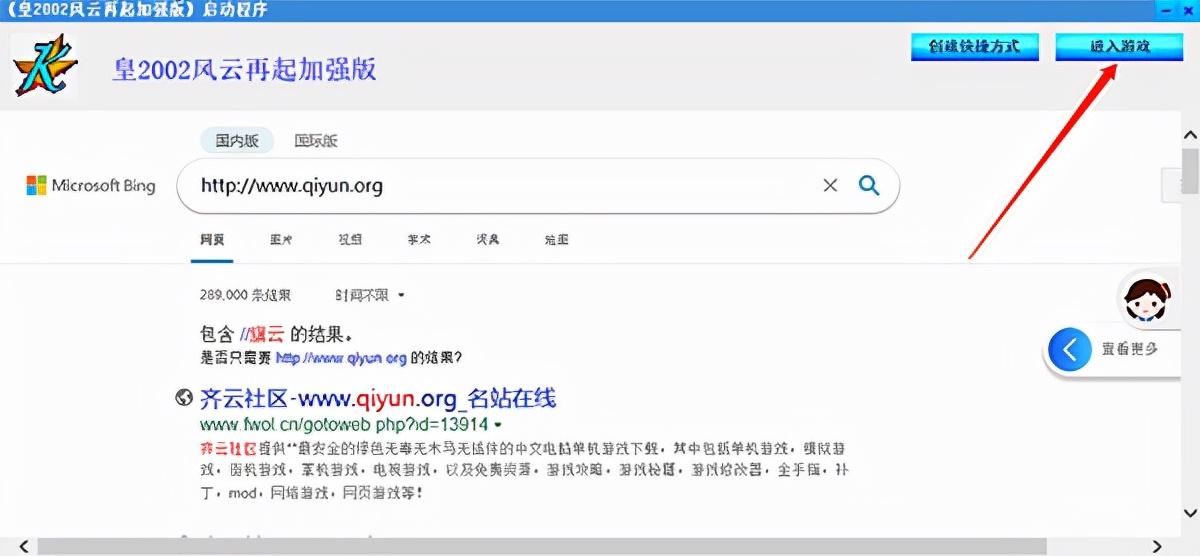Click the vertical scrollbar thumb
Image resolution: width=1200 pixels, height=556 pixels.
[x=1190, y=169]
